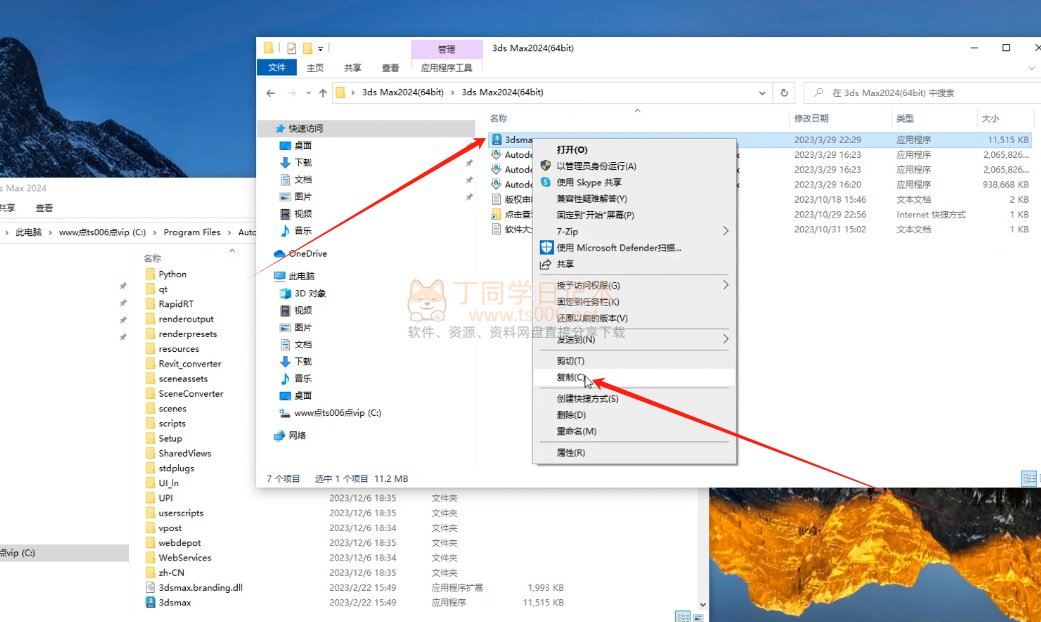Choose 打开(O) from the context menu
This screenshot has width=1041, height=622.
(635, 150)
